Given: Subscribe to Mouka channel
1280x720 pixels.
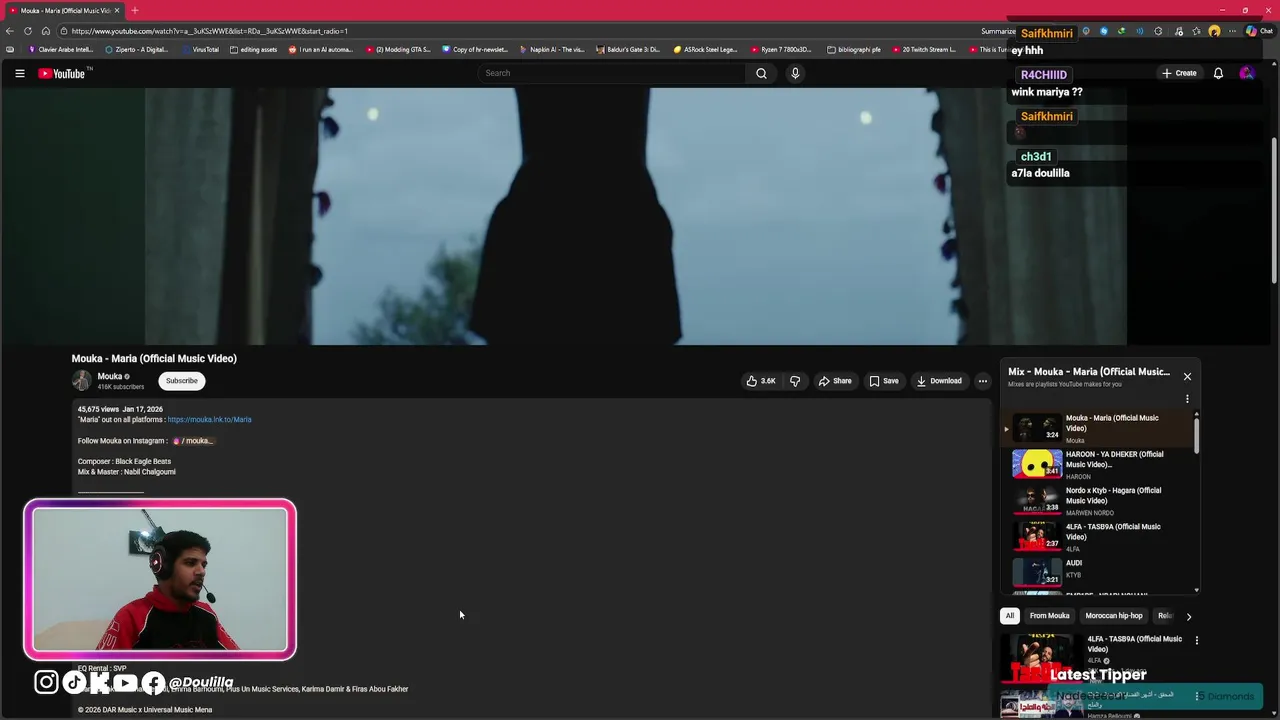Looking at the screenshot, I should coord(181,380).
